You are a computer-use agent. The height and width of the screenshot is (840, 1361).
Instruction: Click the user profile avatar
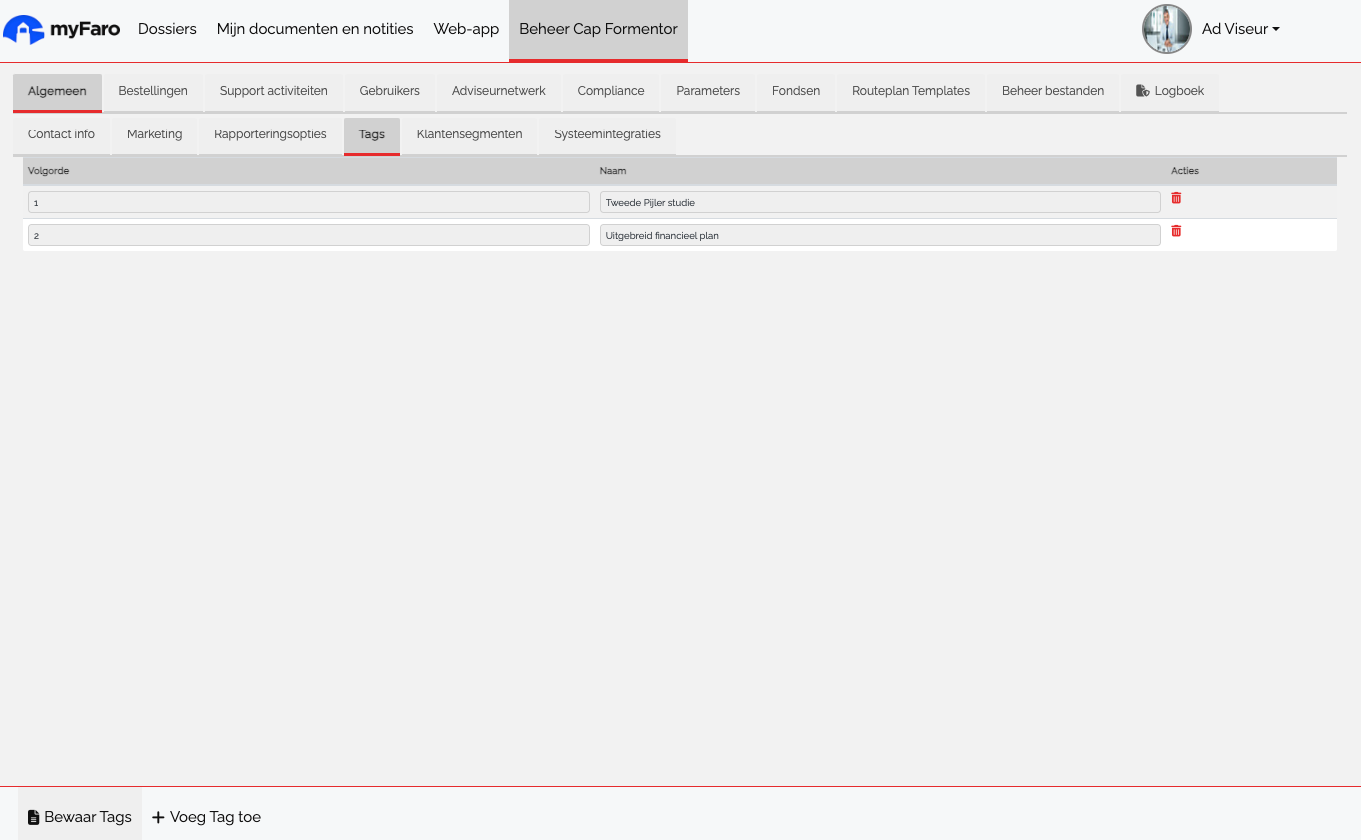tap(1166, 29)
